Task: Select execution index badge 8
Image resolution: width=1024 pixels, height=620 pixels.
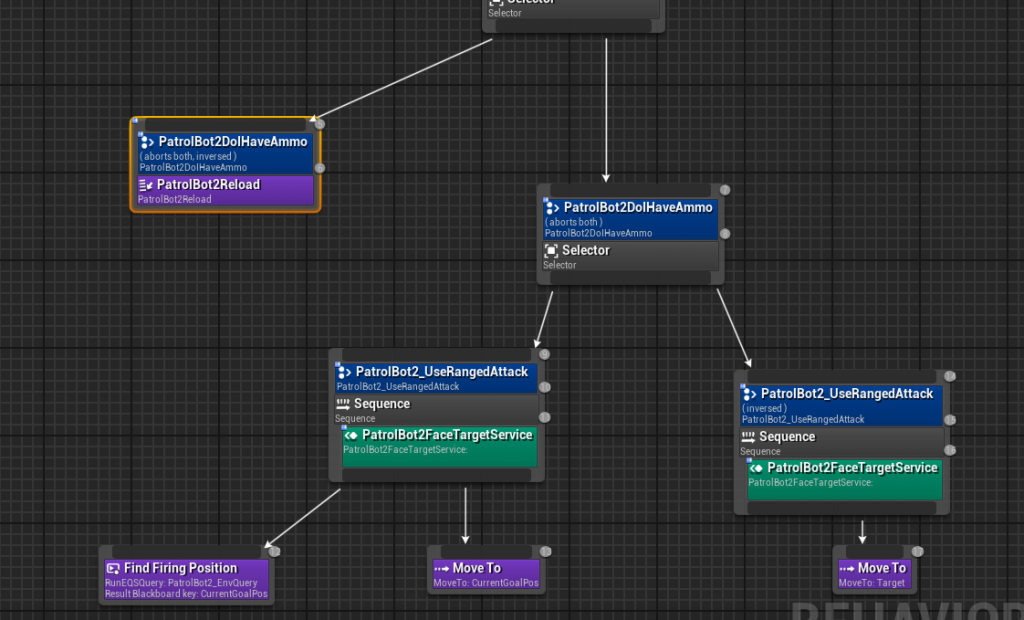Action: point(725,234)
